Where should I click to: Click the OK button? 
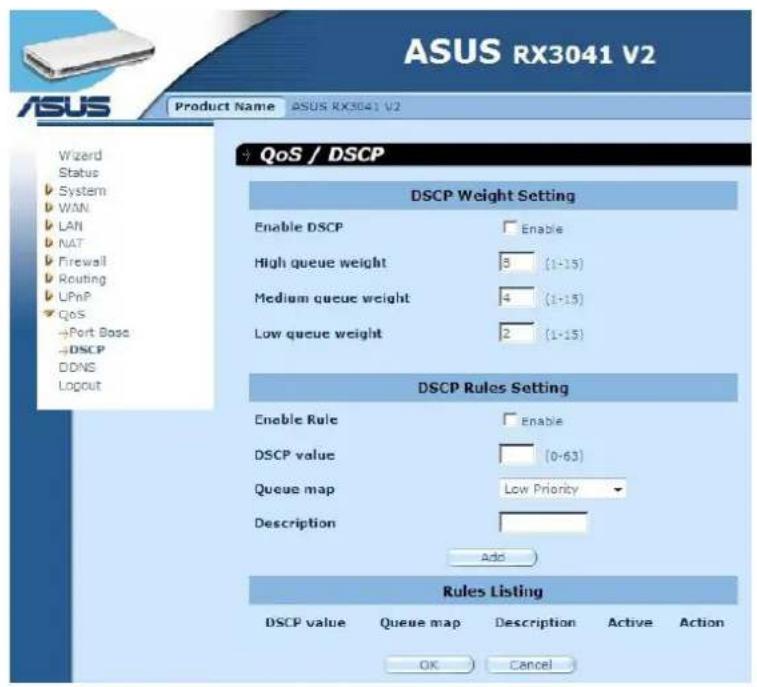(429, 665)
